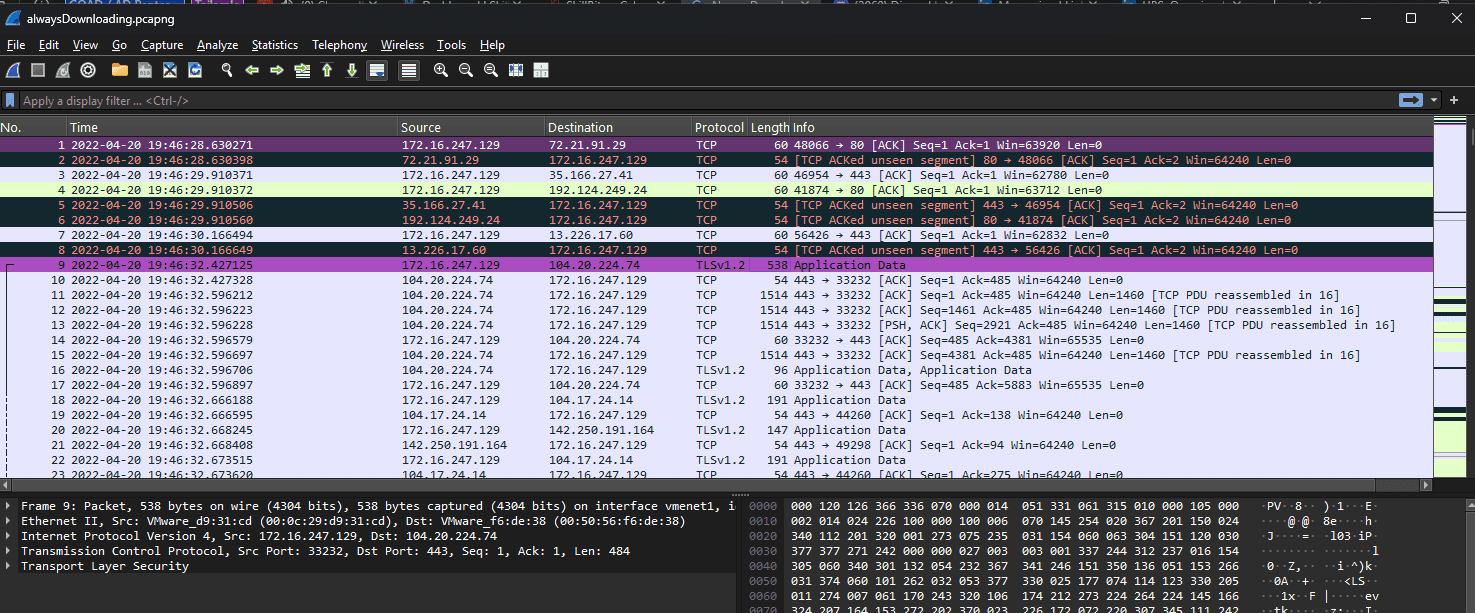Zoom in the main window text

click(x=441, y=70)
